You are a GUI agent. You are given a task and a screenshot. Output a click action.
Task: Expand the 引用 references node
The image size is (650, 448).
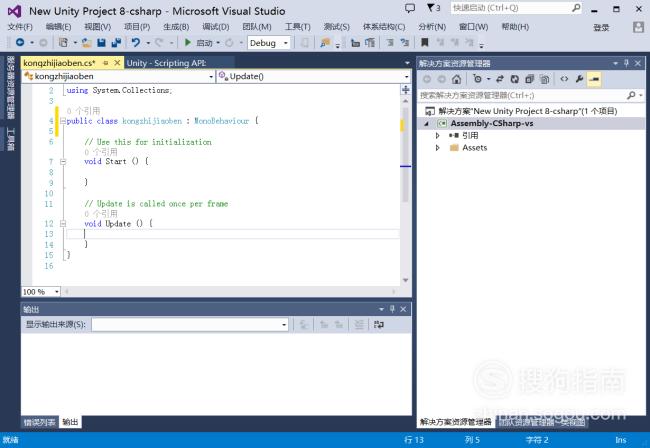pos(437,136)
